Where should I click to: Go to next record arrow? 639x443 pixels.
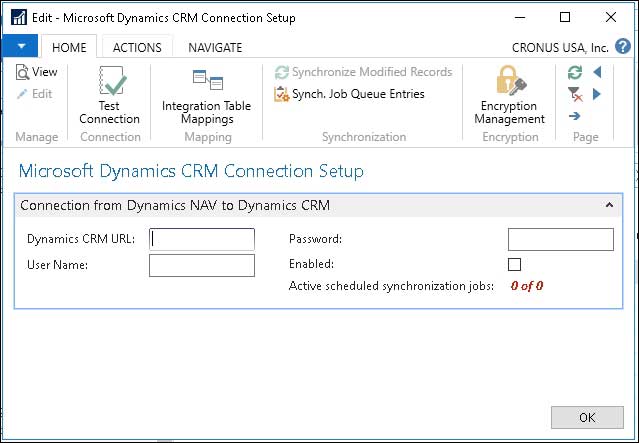[x=597, y=94]
